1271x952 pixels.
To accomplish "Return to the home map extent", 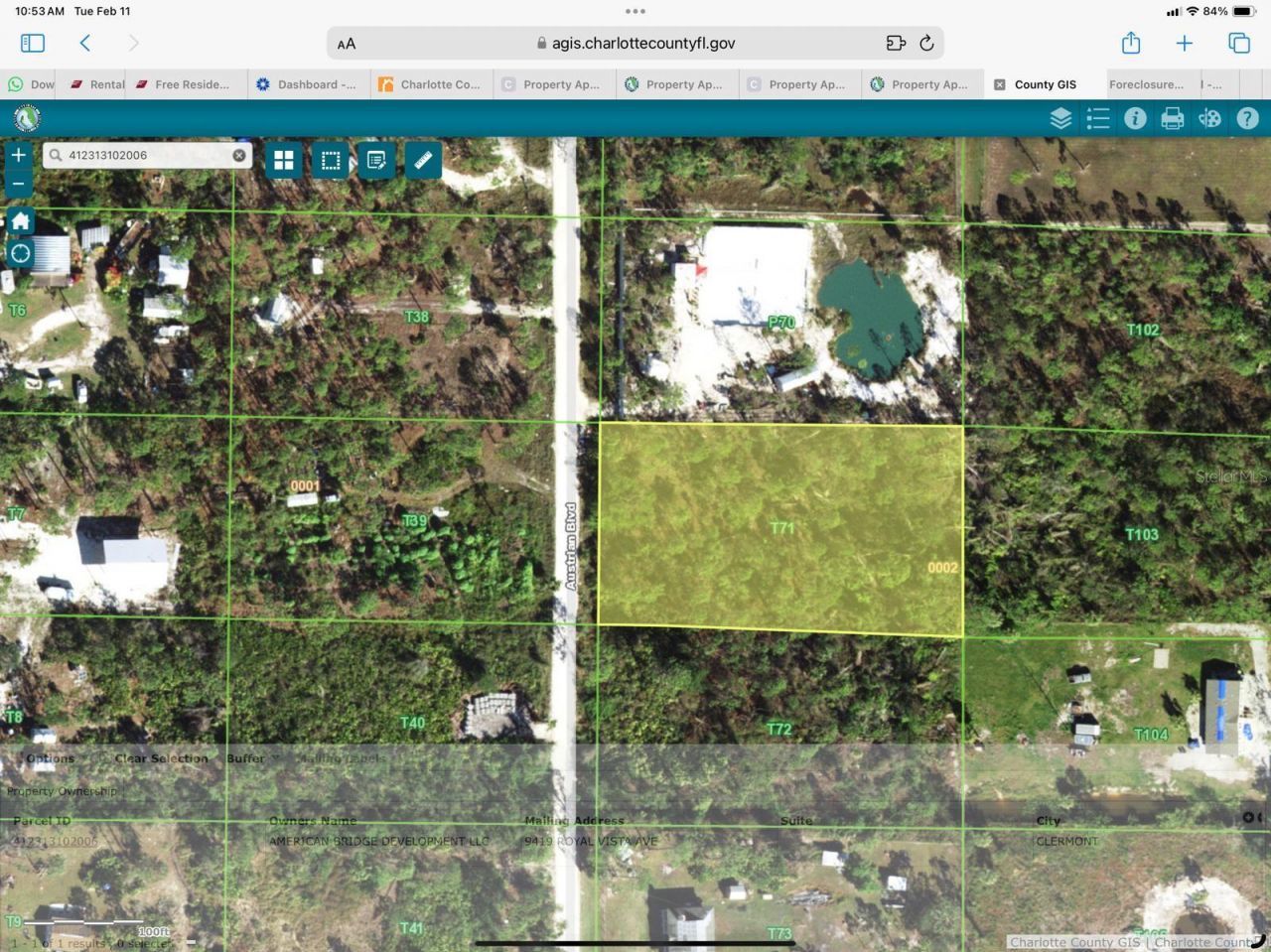I will (x=19, y=220).
